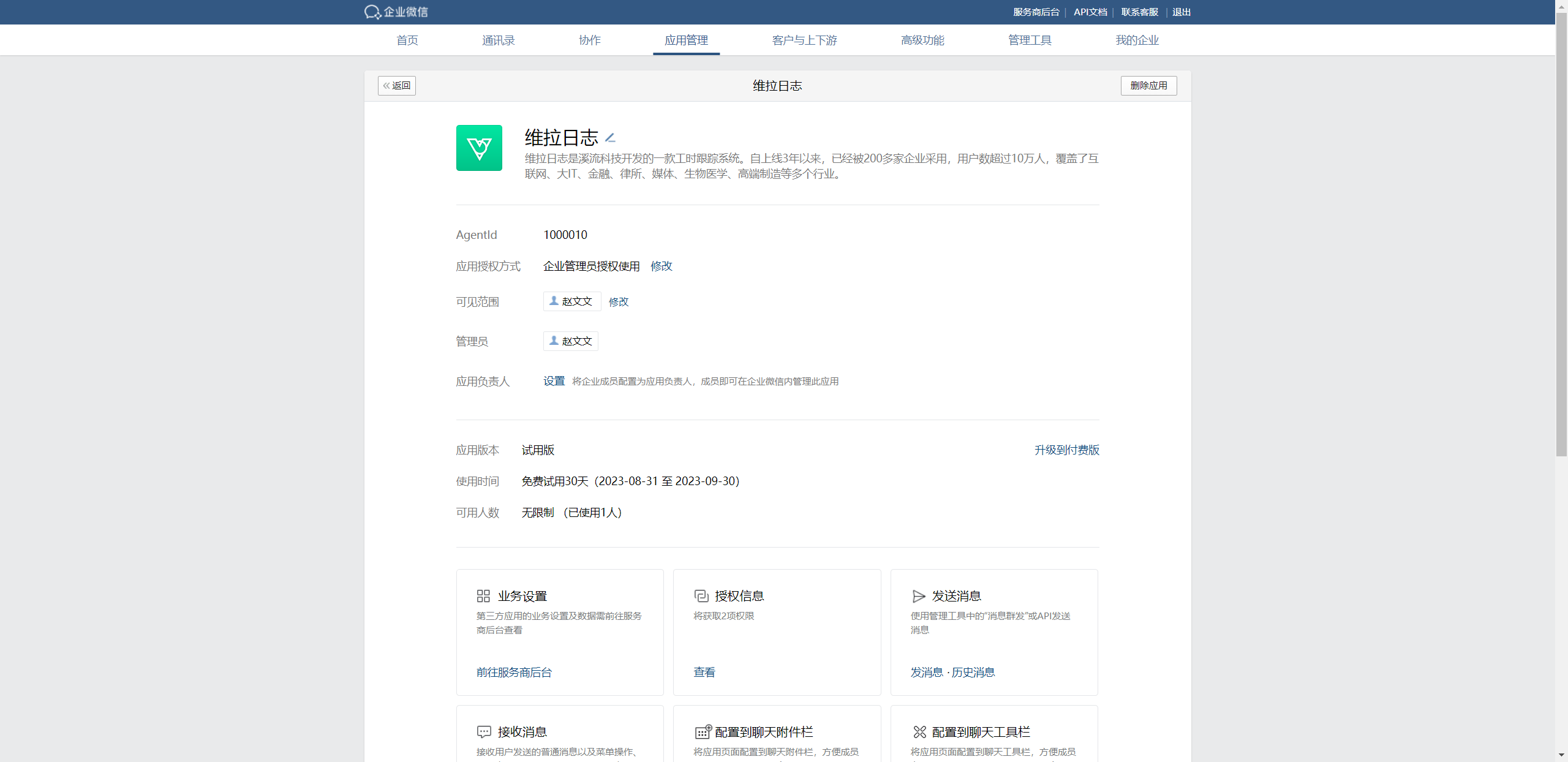This screenshot has width=1568, height=762.
Task: Open 前往服务商后台 link in 业务设置 card
Action: point(514,672)
